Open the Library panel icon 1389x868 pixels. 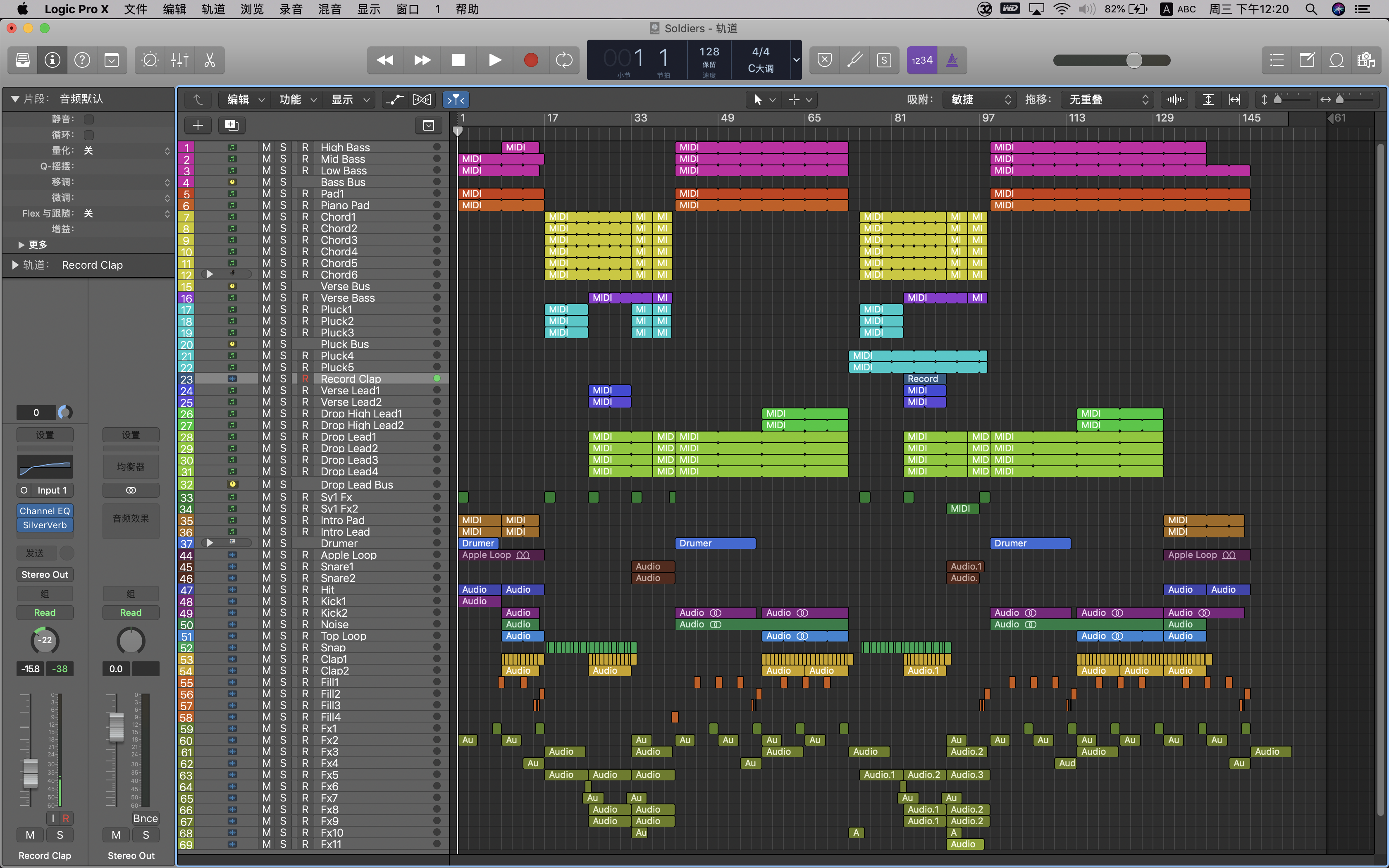click(22, 60)
